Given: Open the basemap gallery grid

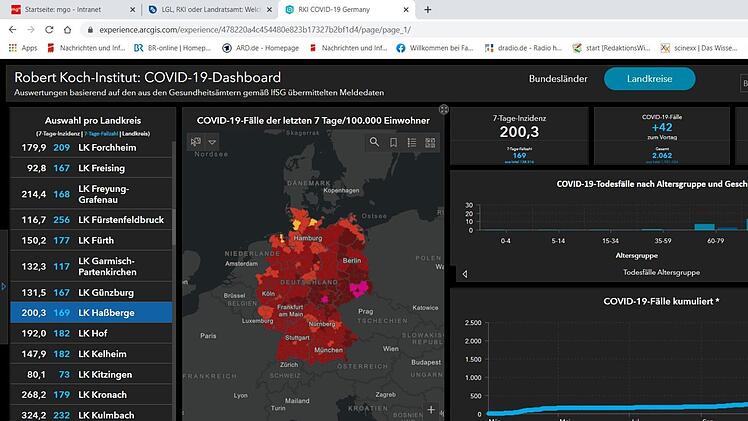Looking at the screenshot, I should click(430, 142).
